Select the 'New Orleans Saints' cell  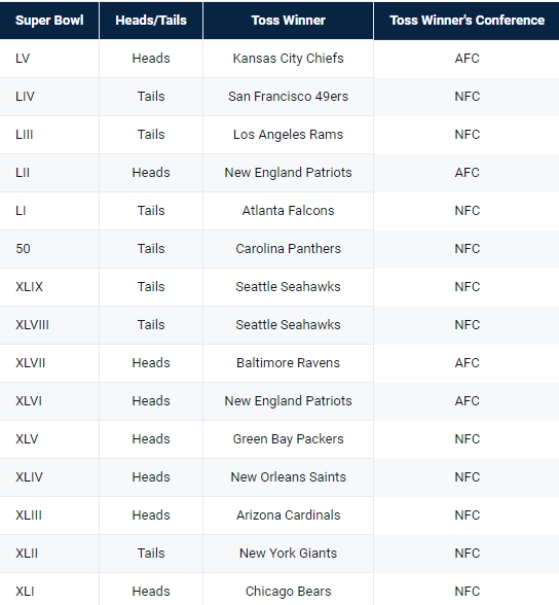(288, 477)
